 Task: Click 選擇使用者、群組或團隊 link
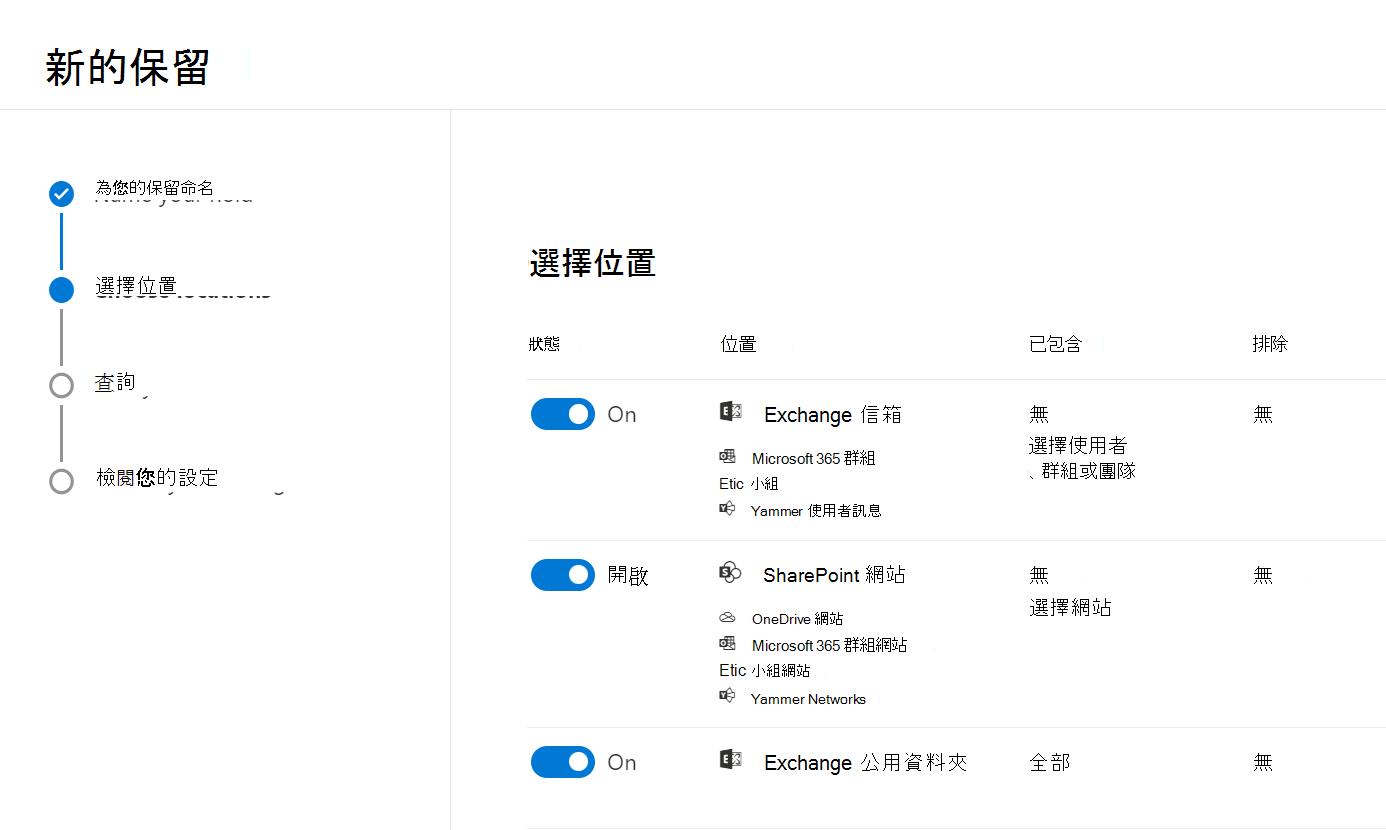coord(1082,458)
